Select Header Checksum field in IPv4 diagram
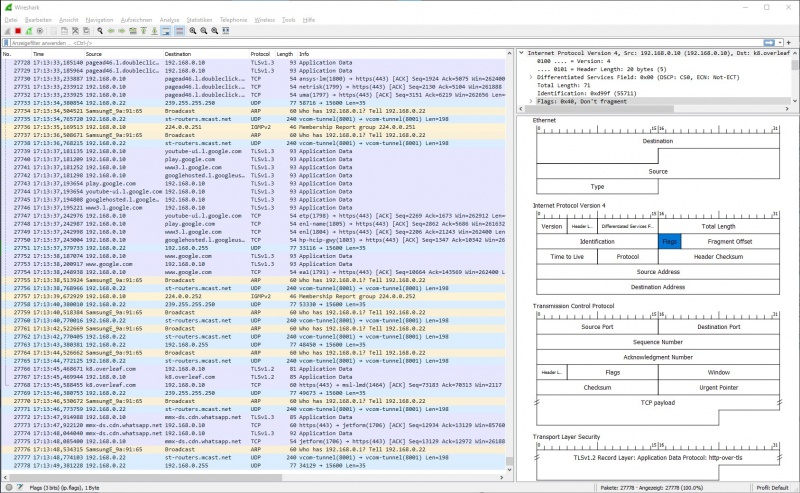This screenshot has height=493, width=800. (718, 257)
